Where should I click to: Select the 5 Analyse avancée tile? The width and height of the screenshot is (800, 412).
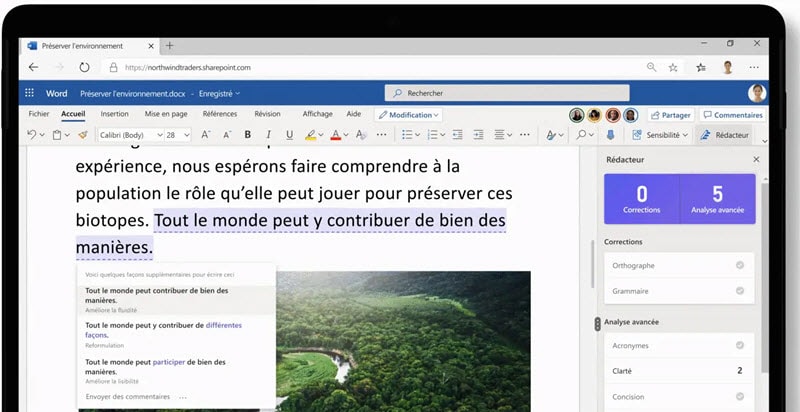[x=718, y=199]
